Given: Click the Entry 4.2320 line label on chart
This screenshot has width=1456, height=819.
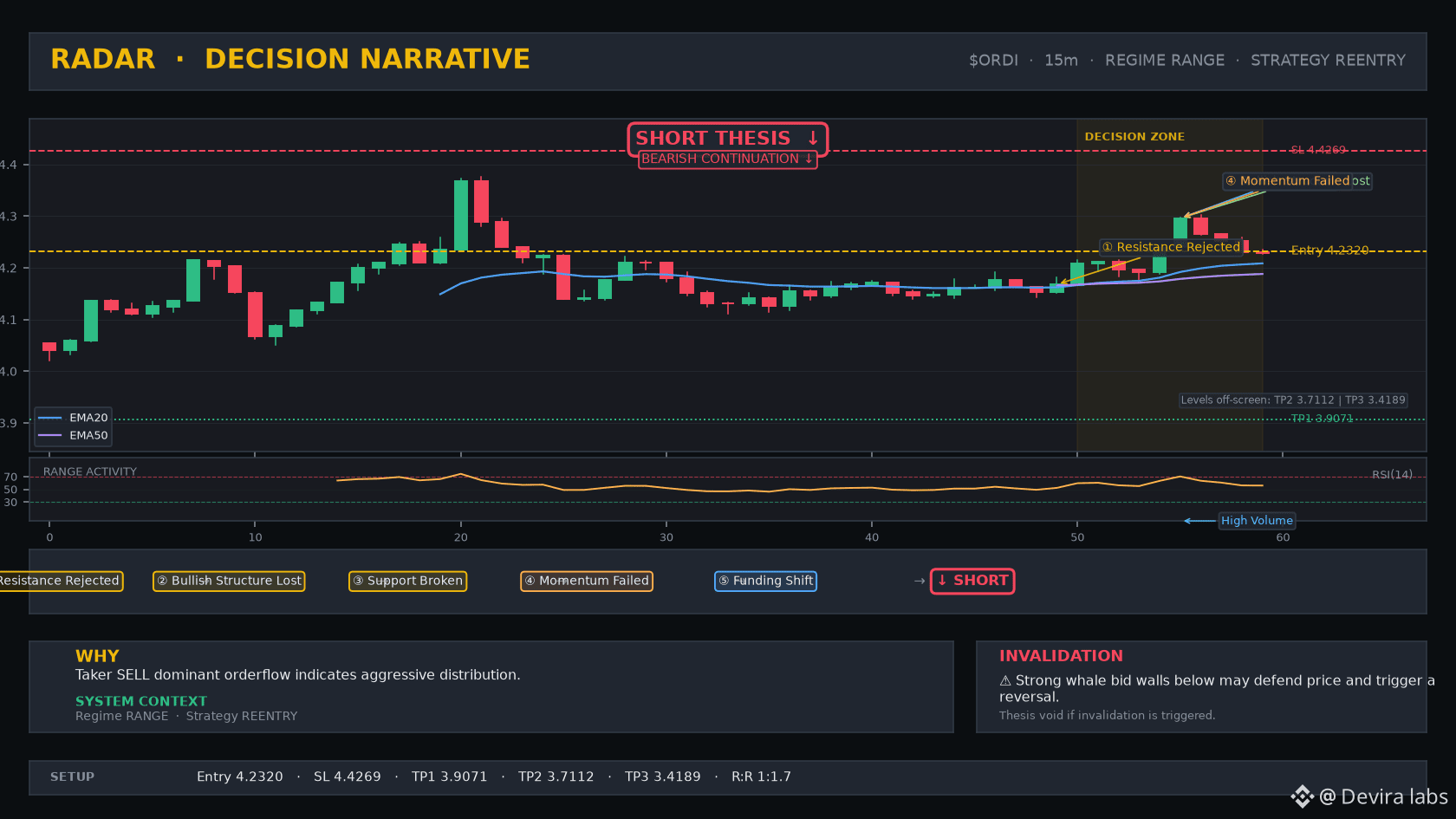Looking at the screenshot, I should tap(1329, 250).
